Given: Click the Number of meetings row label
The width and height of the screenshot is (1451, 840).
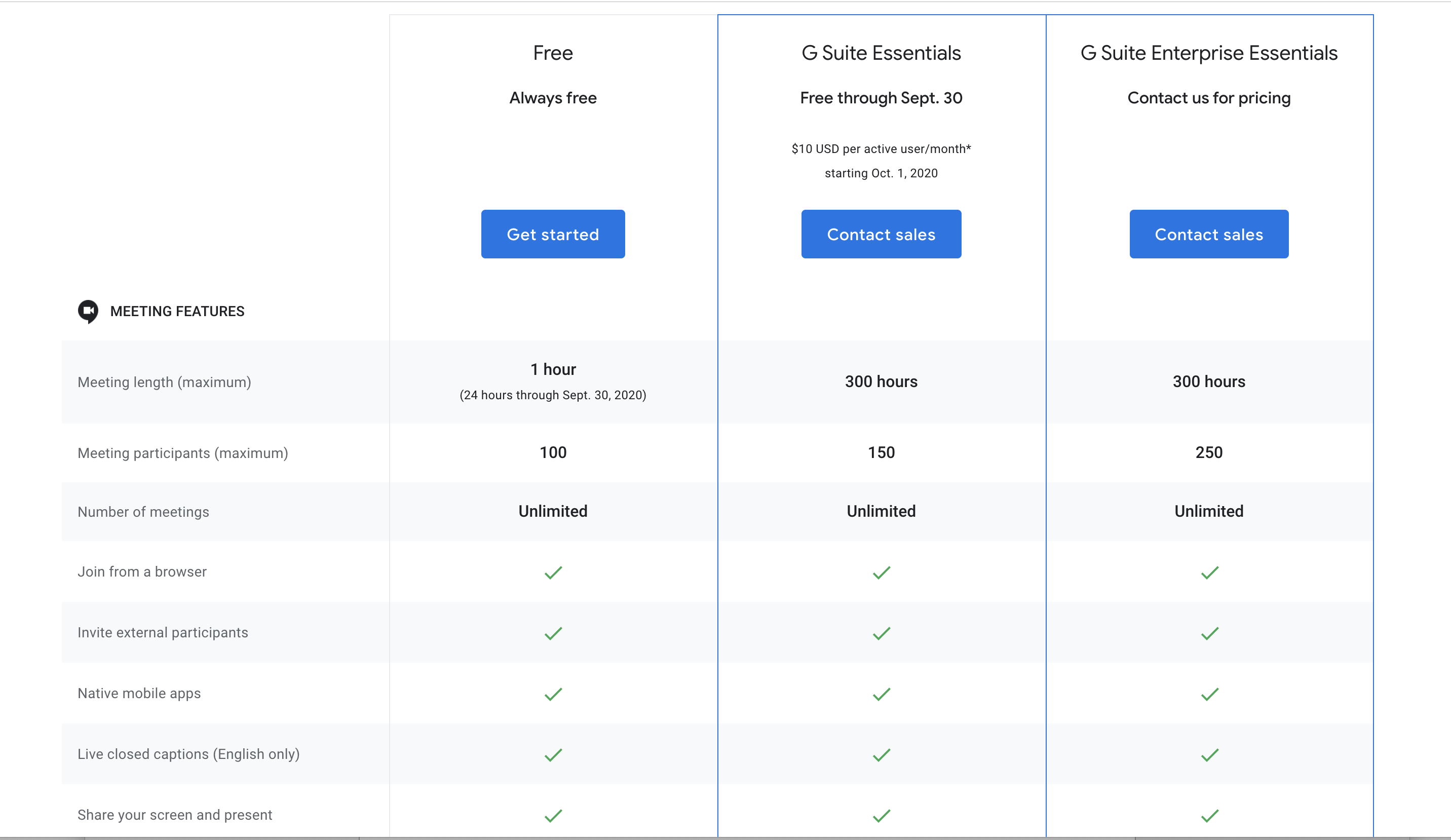Looking at the screenshot, I should pyautogui.click(x=143, y=512).
